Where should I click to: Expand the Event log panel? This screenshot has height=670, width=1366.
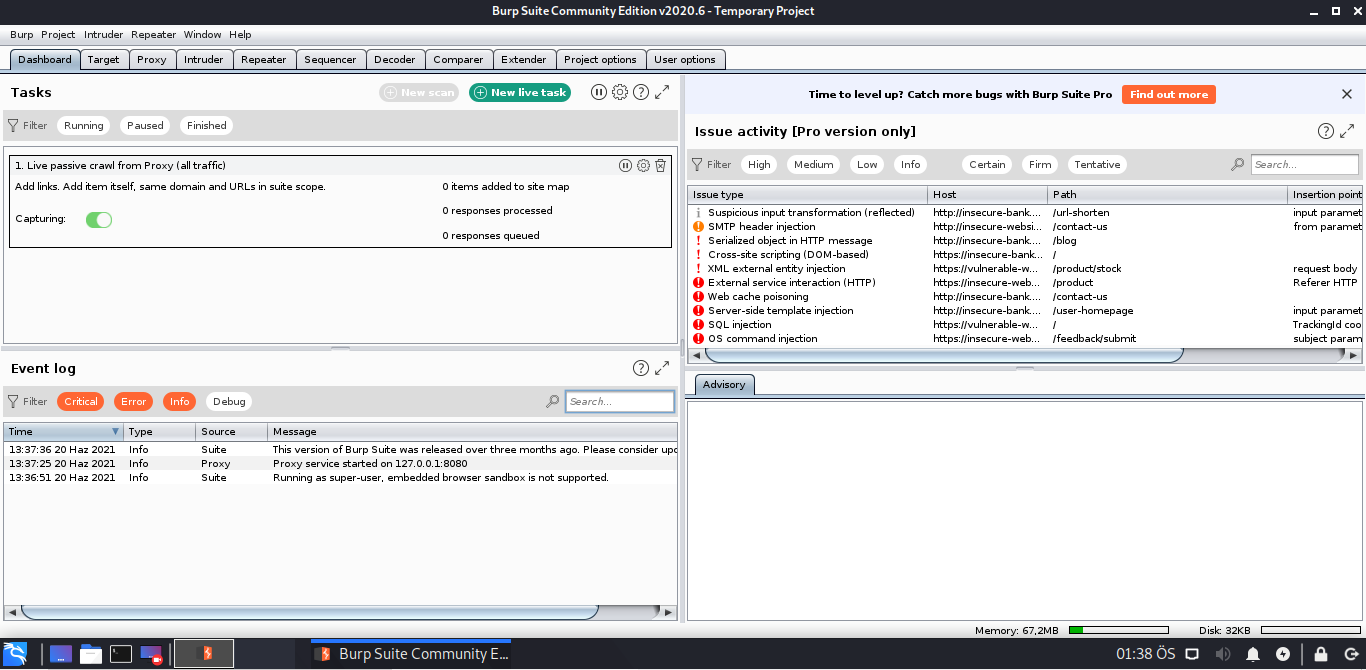pos(662,368)
